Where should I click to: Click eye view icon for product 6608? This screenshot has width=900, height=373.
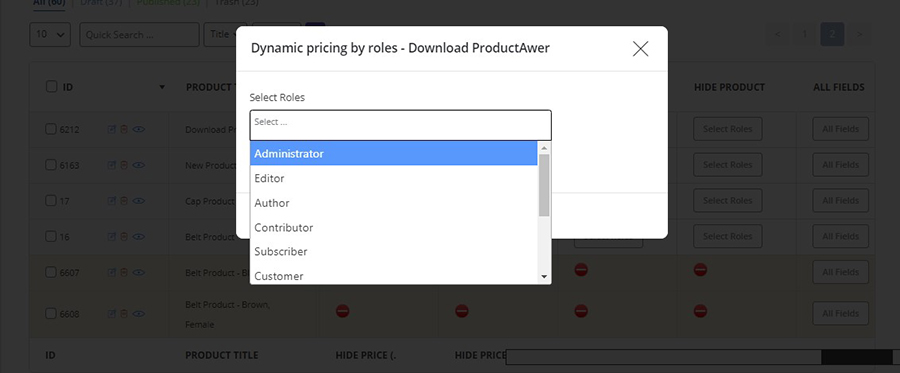(138, 314)
